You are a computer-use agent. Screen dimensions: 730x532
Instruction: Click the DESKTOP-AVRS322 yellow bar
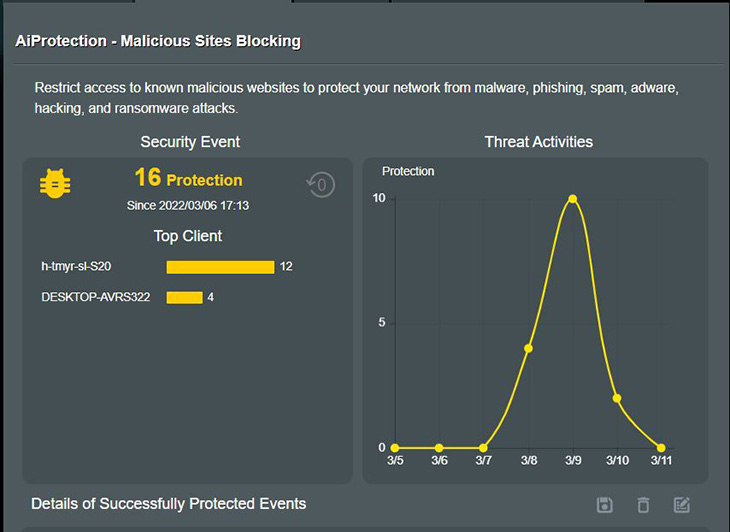pos(184,297)
